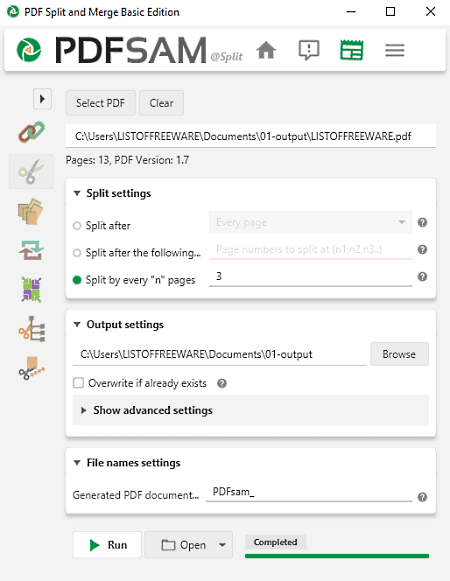Viewport: 450px width, 581px height.
Task: Select Split after the following pages option
Action: tap(77, 253)
